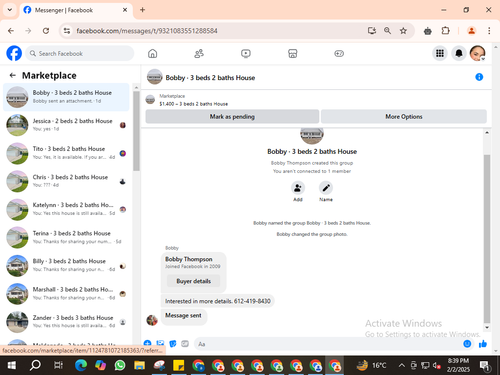The image size is (500, 375).
Task: Open Terina 3 beds 2 baths conversation
Action: pos(66,237)
